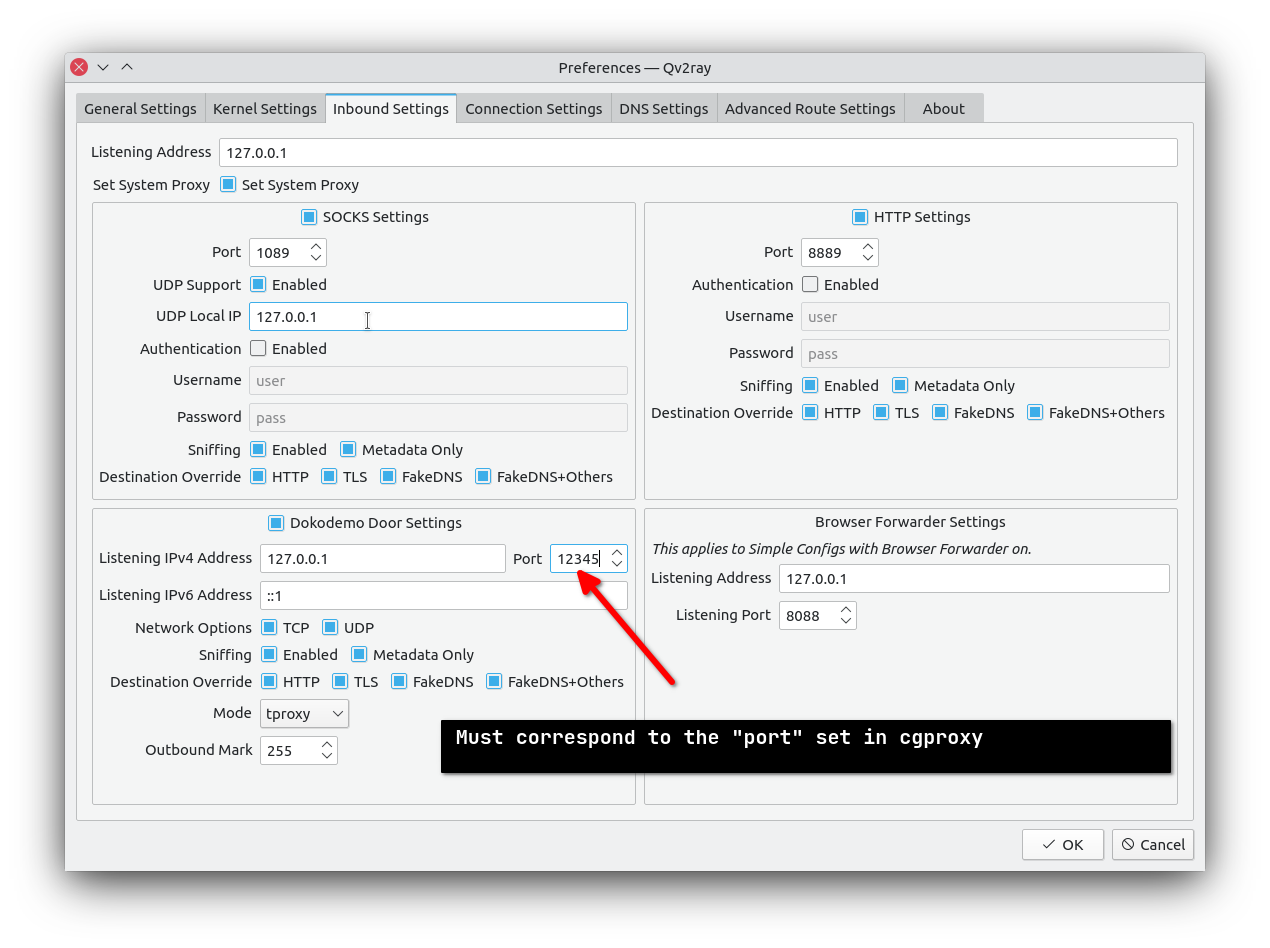
Task: Go to the DNS Settings tab
Action: [x=663, y=109]
